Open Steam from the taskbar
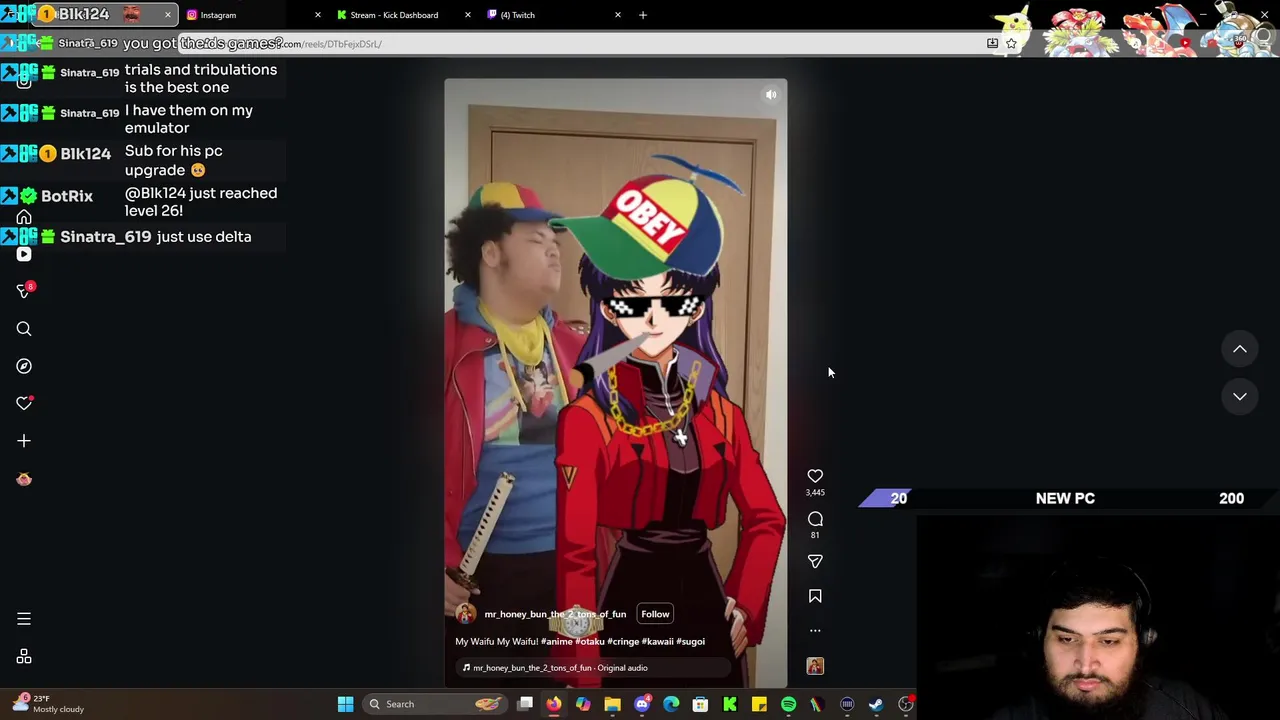1280x720 pixels. [x=876, y=704]
